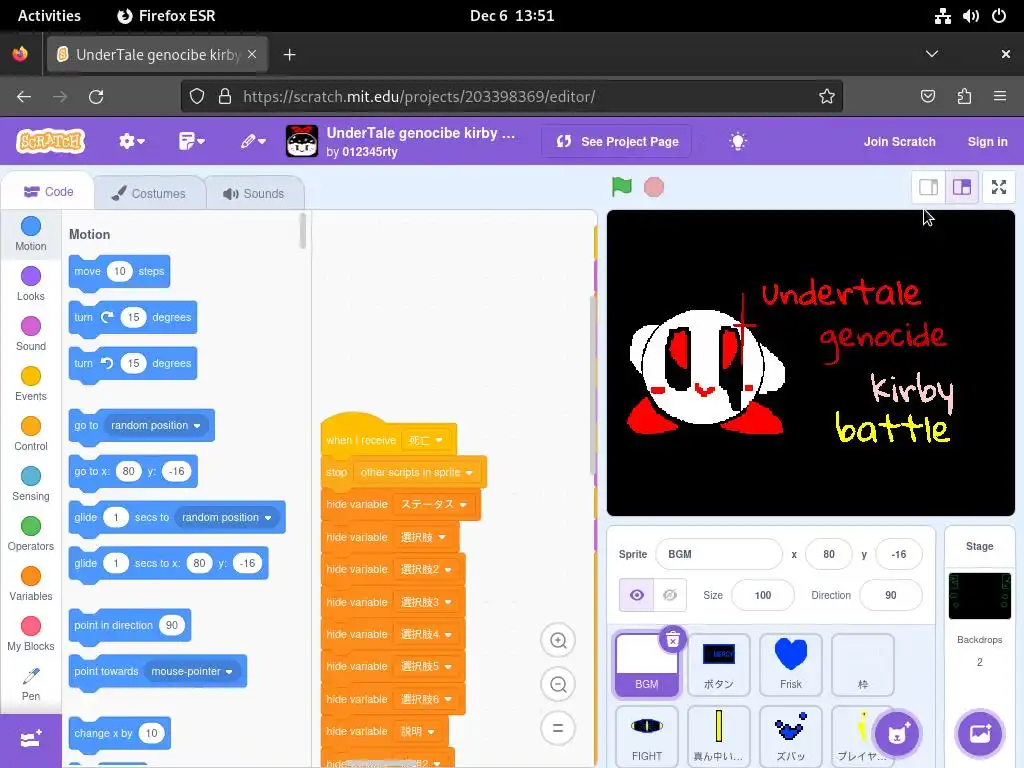Image resolution: width=1024 pixels, height=768 pixels.
Task: Select the Operators block category
Action: 31,534
